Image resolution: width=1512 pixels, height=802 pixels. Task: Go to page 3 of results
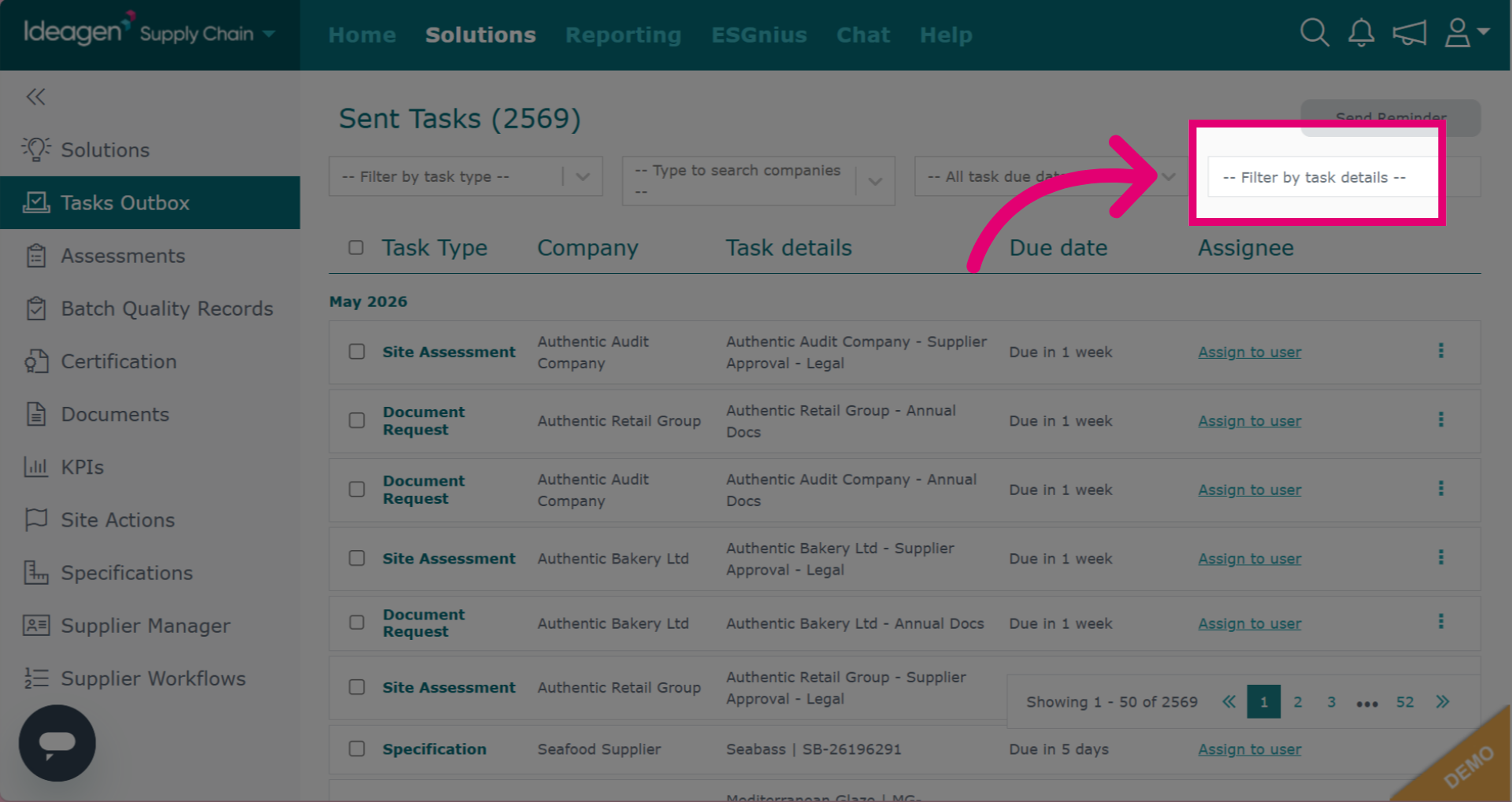[1331, 701]
